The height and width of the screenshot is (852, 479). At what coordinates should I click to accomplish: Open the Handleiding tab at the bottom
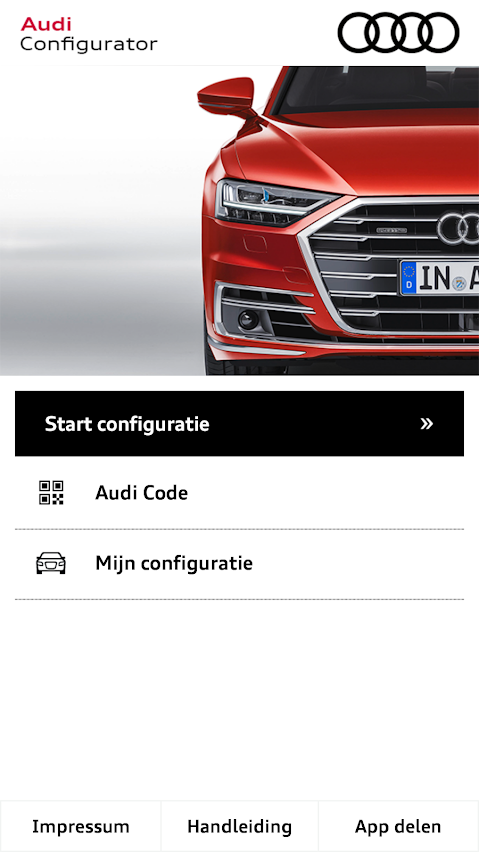[240, 826]
